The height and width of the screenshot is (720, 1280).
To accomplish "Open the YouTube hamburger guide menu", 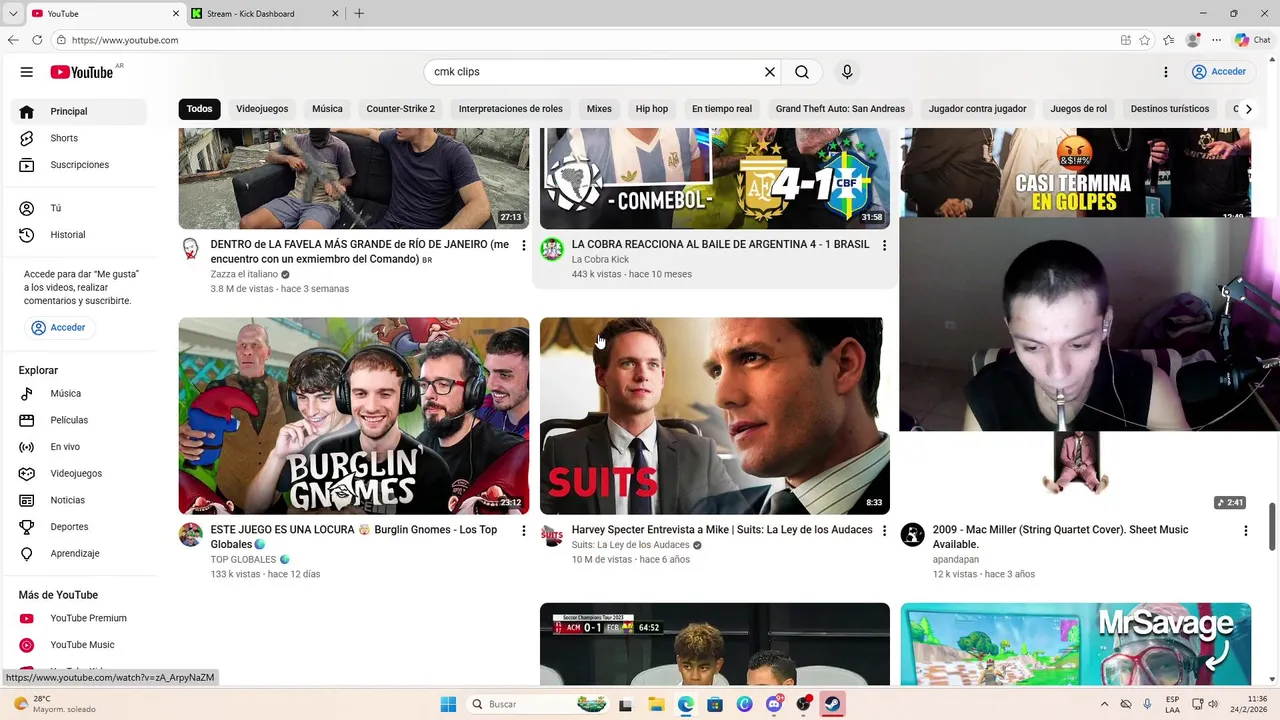I will [27, 72].
